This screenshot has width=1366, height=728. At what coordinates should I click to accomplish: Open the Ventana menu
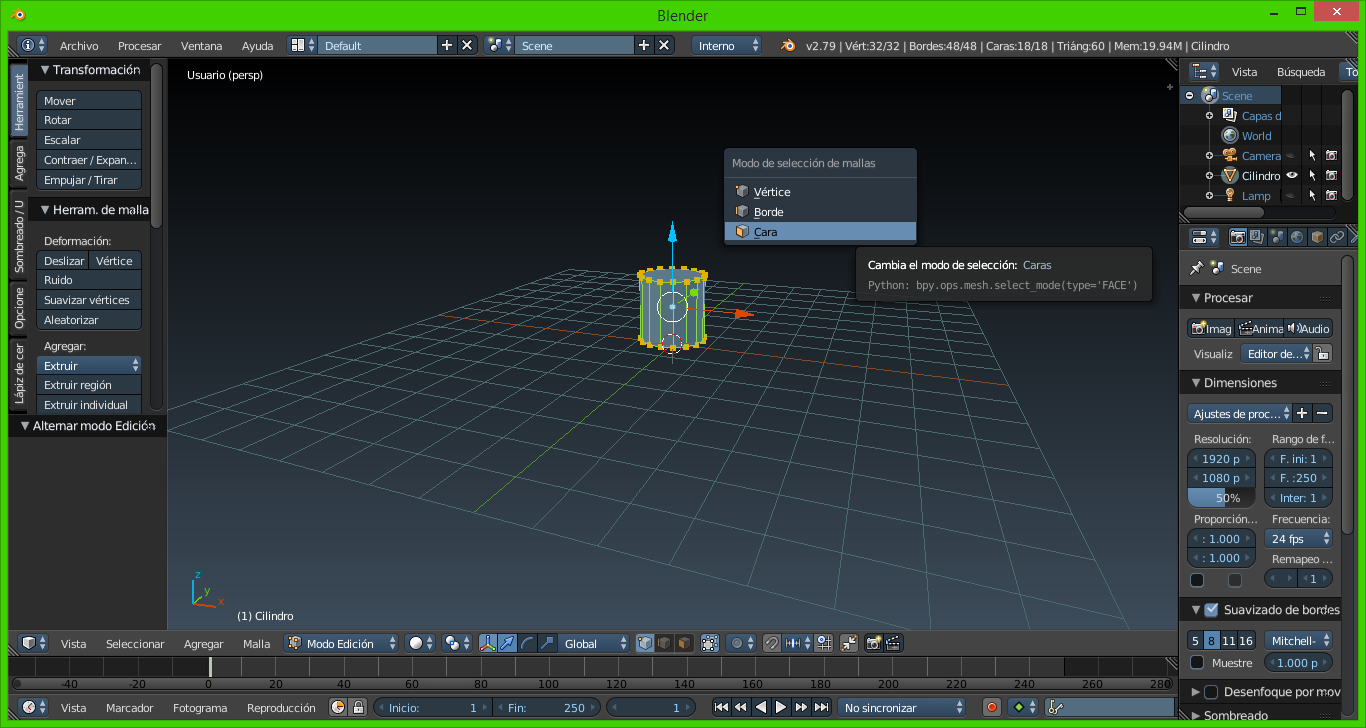pyautogui.click(x=201, y=46)
